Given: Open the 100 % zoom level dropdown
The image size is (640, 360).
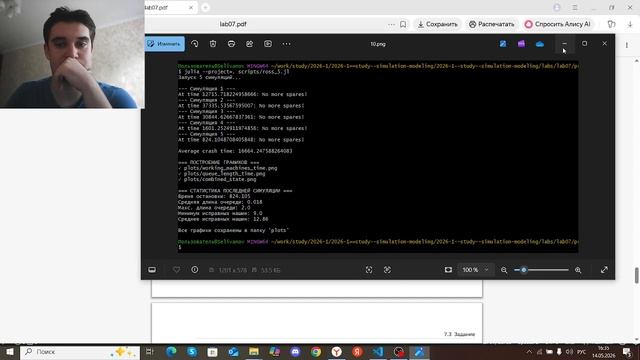Looking at the screenshot, I should tap(476, 270).
